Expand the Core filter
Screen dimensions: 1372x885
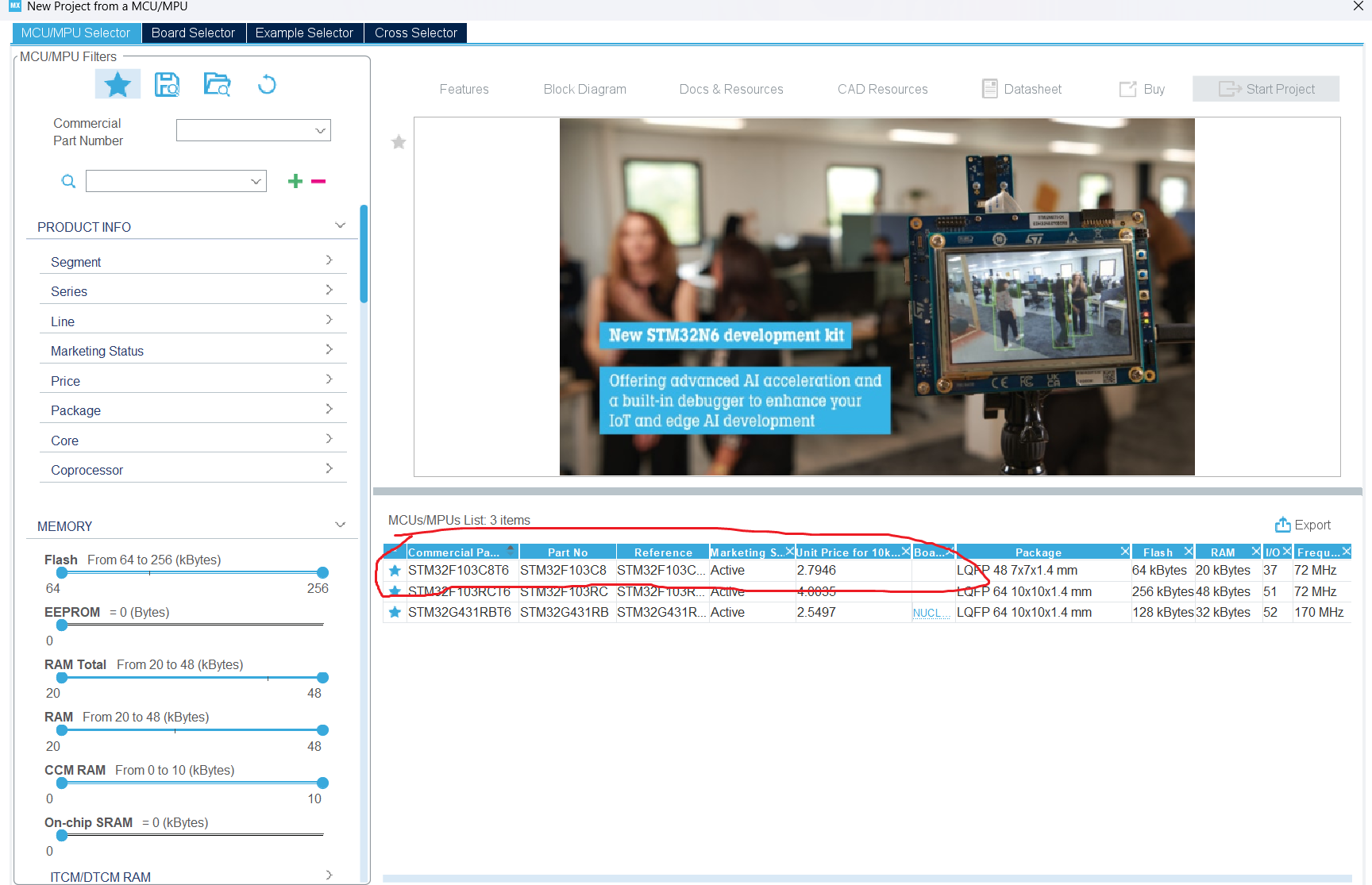[x=330, y=439]
